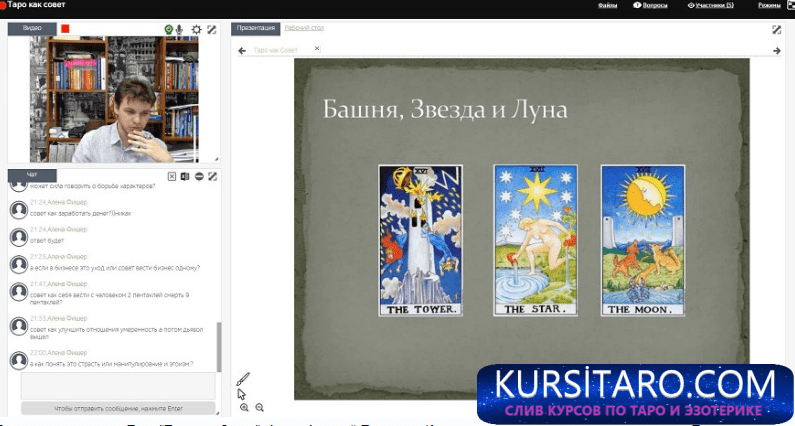Open the Участники (5) list
Image resolution: width=795 pixels, height=426 pixels.
(x=711, y=6)
